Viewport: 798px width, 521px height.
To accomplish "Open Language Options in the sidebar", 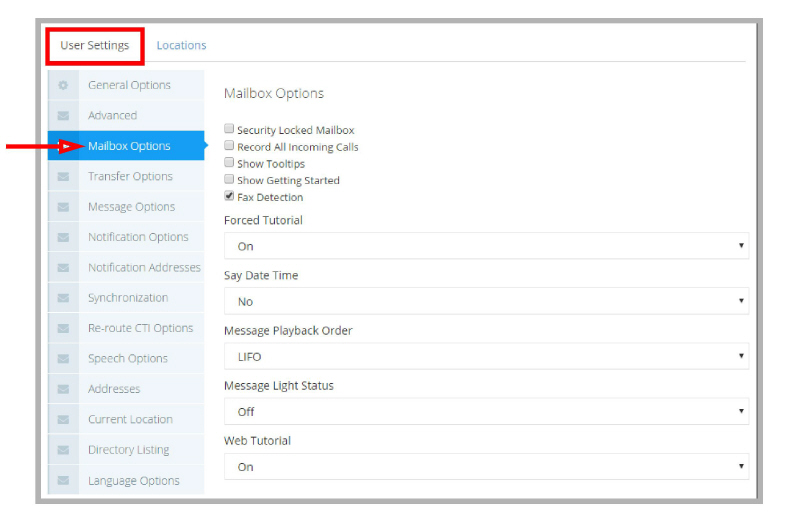I will tap(126, 480).
